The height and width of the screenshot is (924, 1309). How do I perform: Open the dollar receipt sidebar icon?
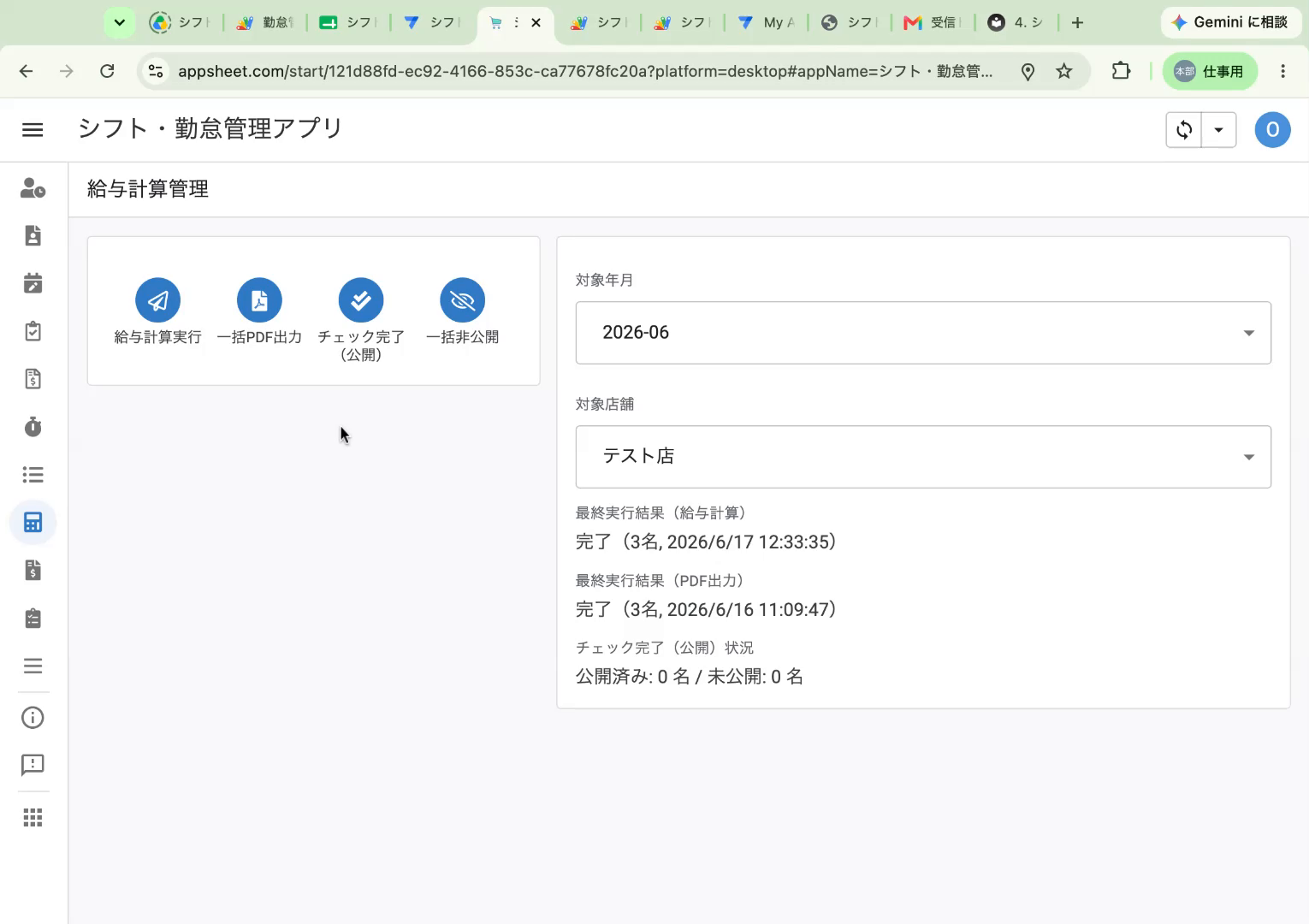33,379
